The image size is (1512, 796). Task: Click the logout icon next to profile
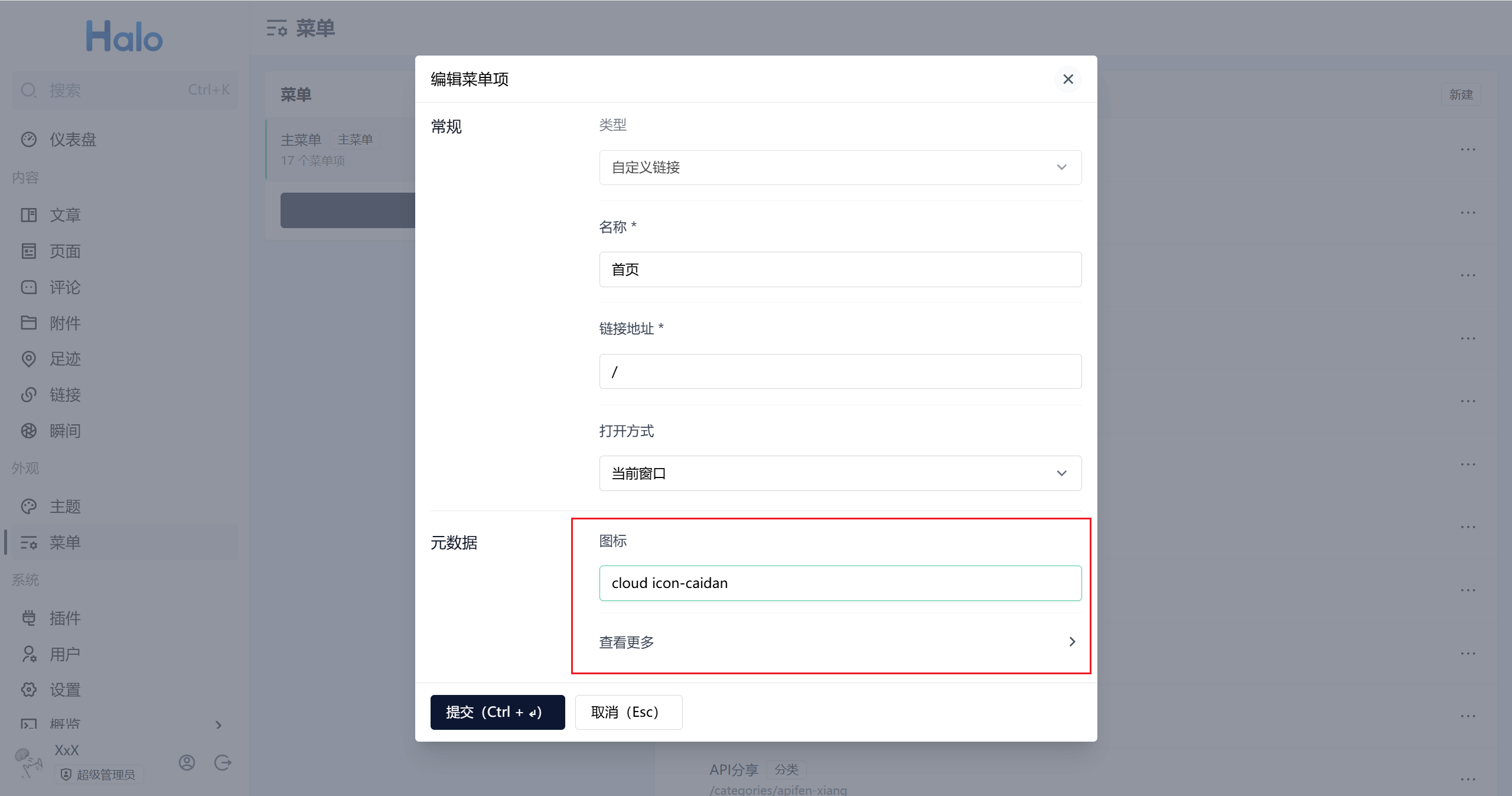point(223,763)
